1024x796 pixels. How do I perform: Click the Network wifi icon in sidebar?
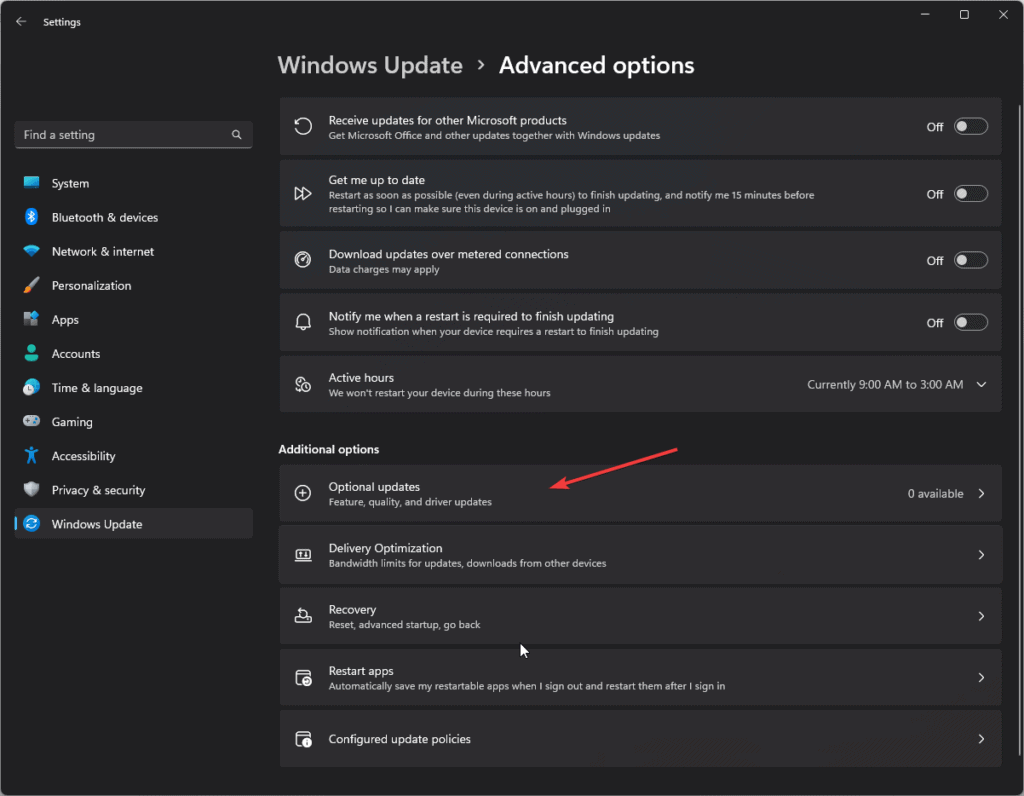point(31,251)
